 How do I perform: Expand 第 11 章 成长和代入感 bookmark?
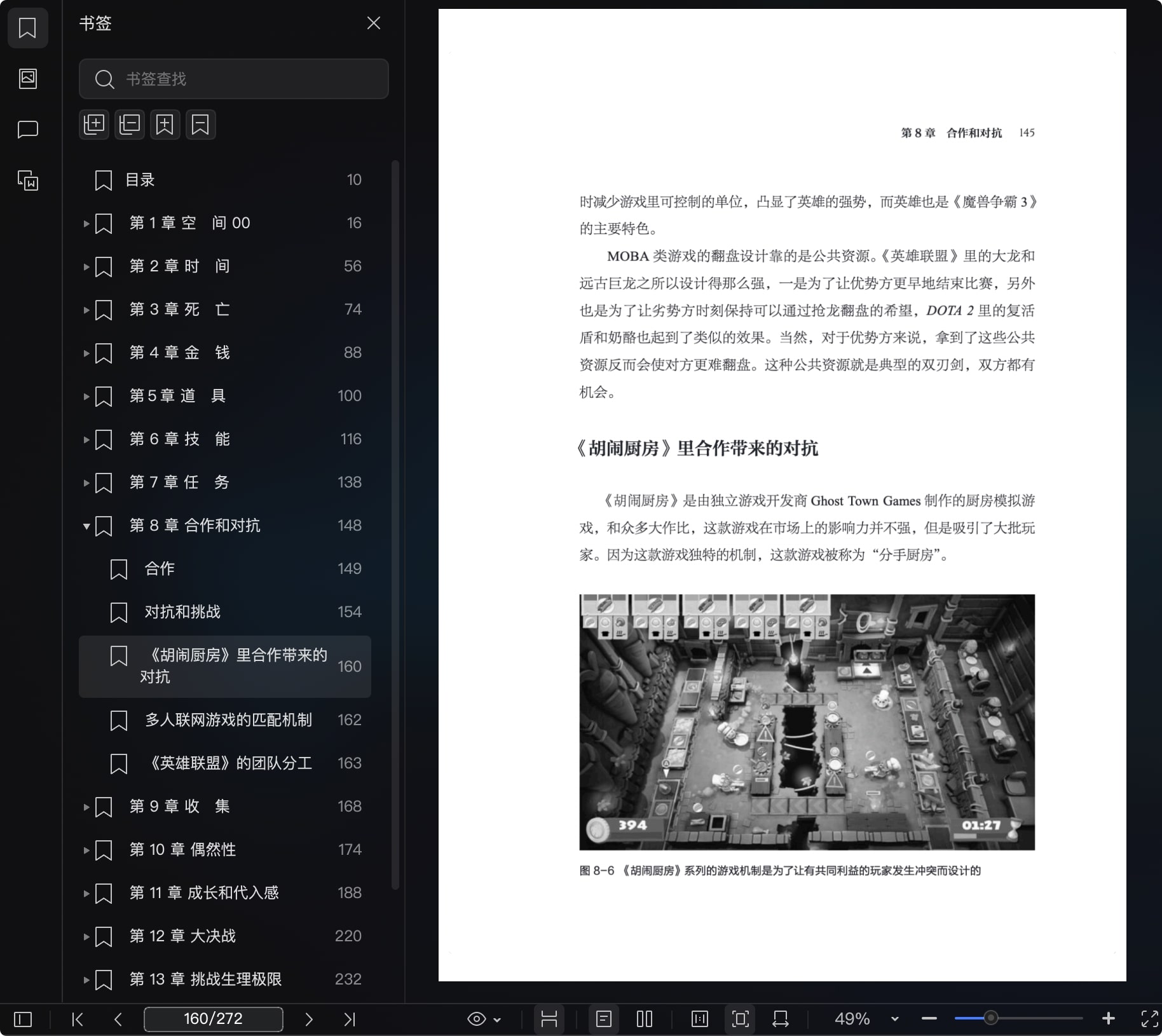click(86, 893)
